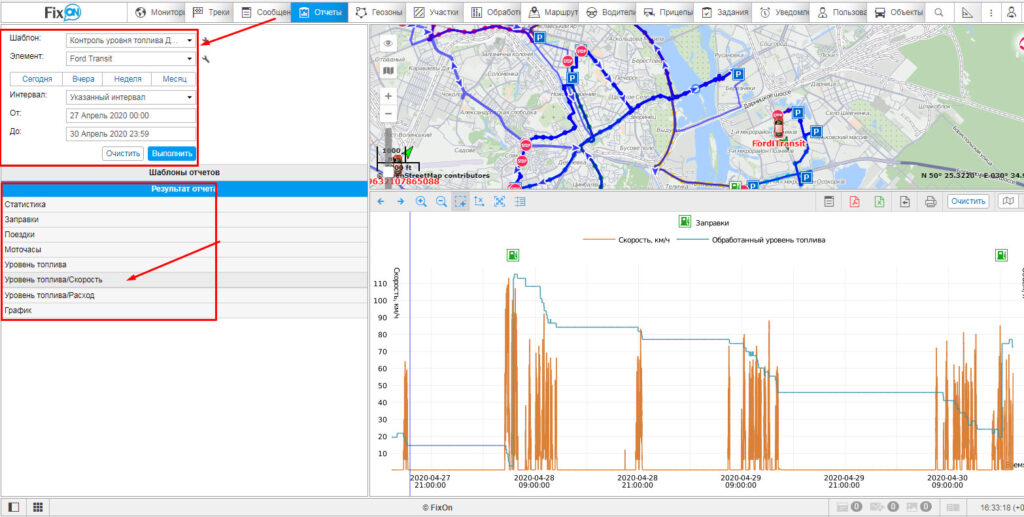The width and height of the screenshot is (1024, 517).
Task: Open the search magnifier in top bar
Action: tap(938, 13)
